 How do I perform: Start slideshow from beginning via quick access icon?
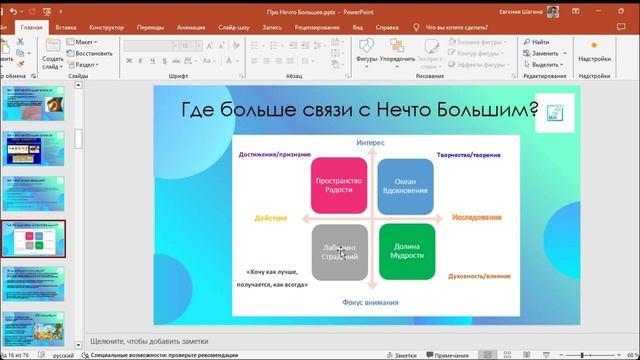click(x=47, y=12)
